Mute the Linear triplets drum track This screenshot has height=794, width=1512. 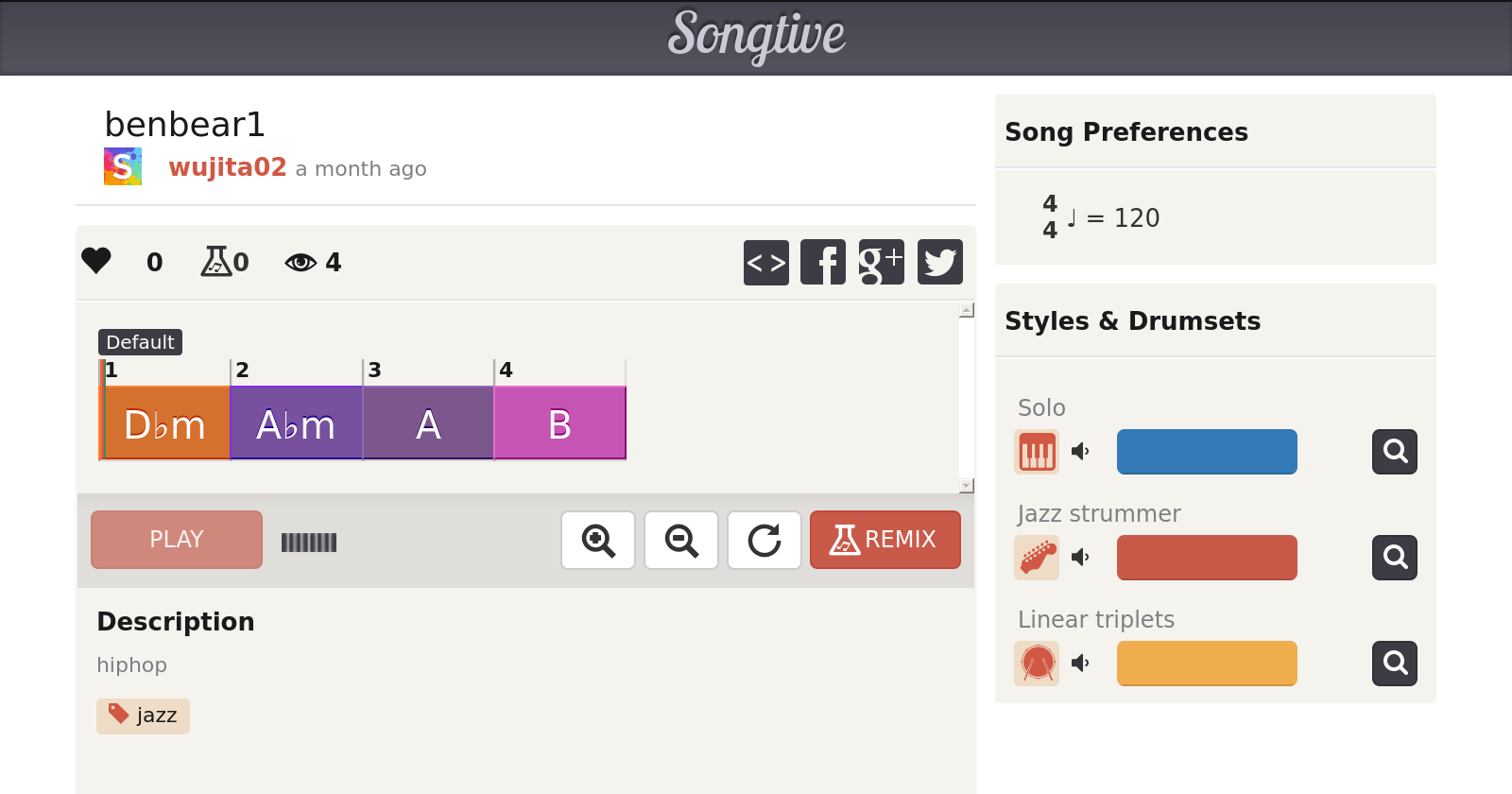[1080, 664]
